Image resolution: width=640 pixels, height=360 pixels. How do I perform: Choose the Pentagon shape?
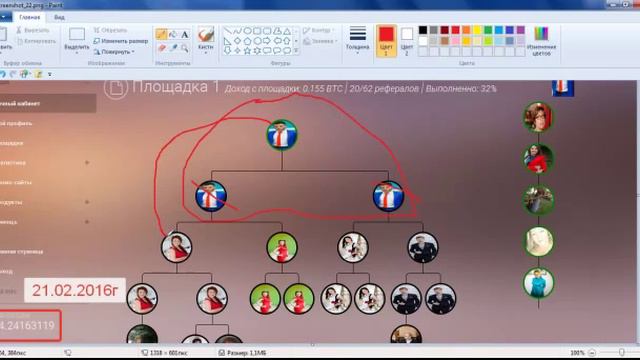coord(247,41)
